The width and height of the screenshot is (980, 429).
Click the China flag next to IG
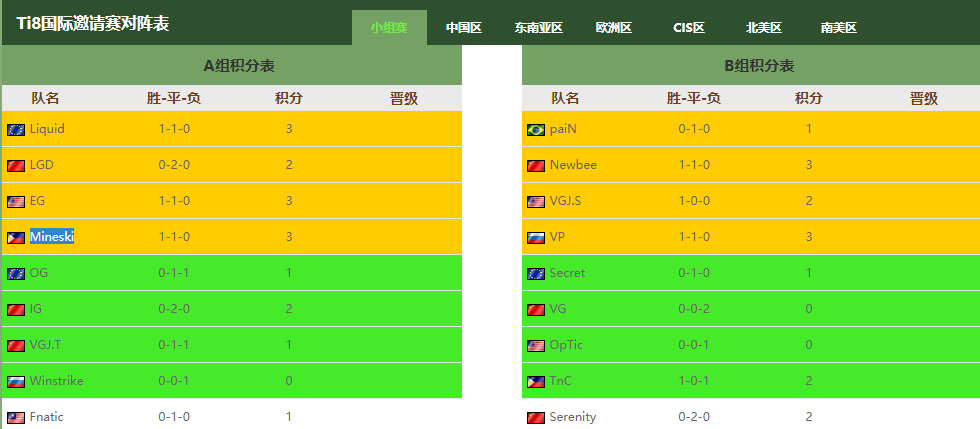(16, 310)
